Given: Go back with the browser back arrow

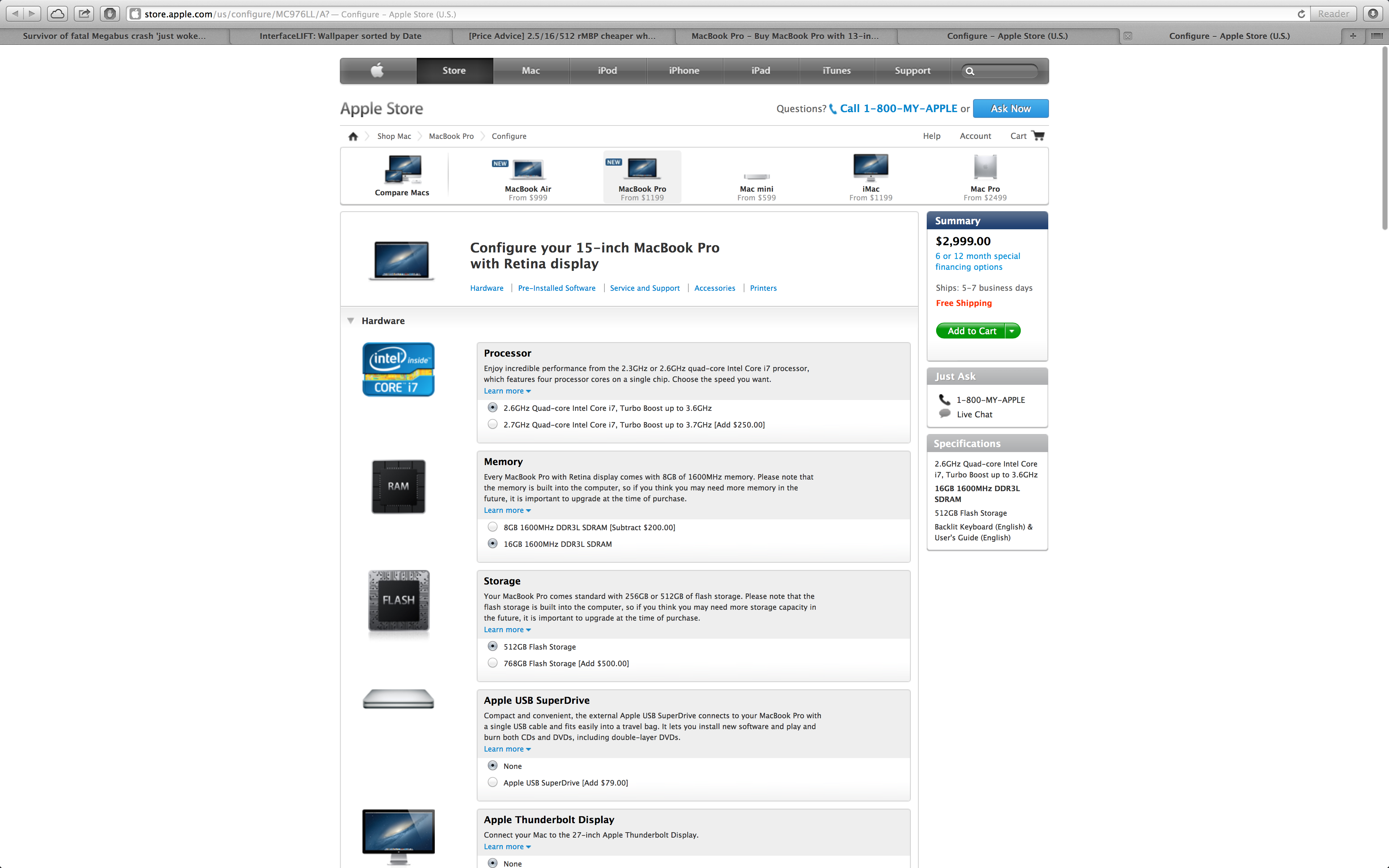Looking at the screenshot, I should (15, 13).
